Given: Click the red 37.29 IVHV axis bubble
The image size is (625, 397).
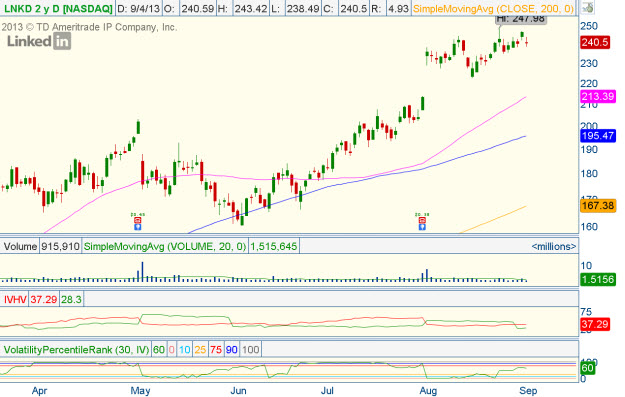Looking at the screenshot, I should pyautogui.click(x=595, y=324).
